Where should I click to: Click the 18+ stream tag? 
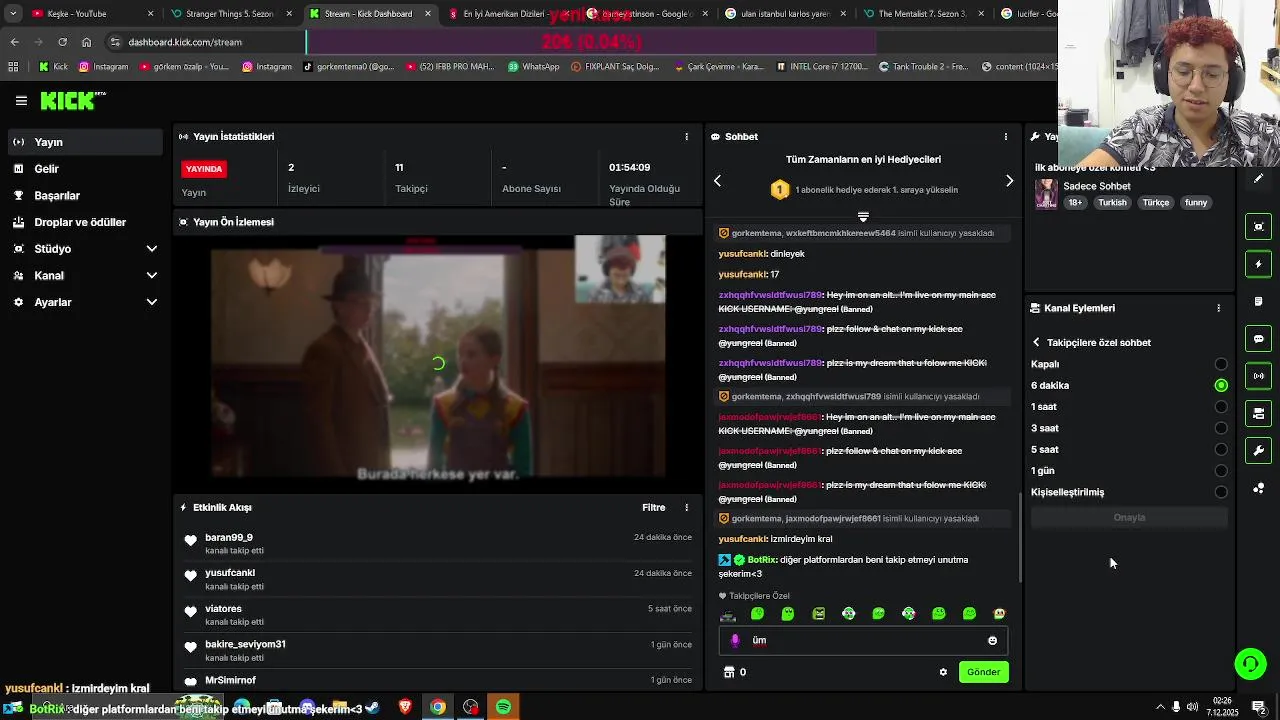click(x=1075, y=202)
